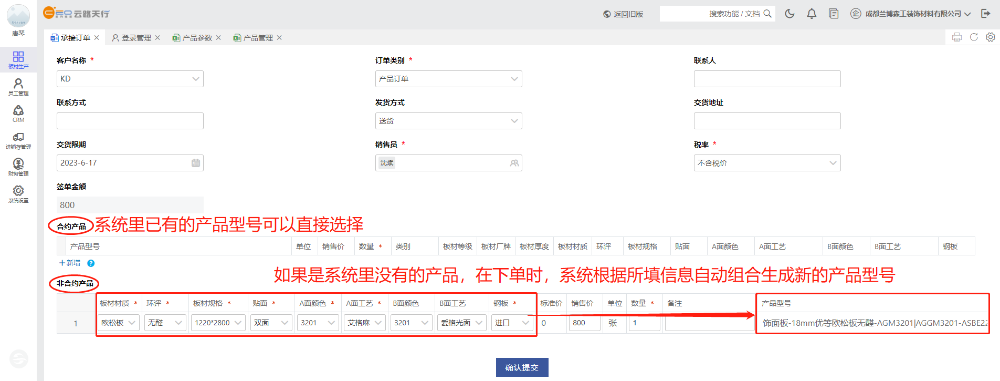Click the 标准价 field showing 0
Viewport: 1000px width, 381px height.
coord(552,324)
